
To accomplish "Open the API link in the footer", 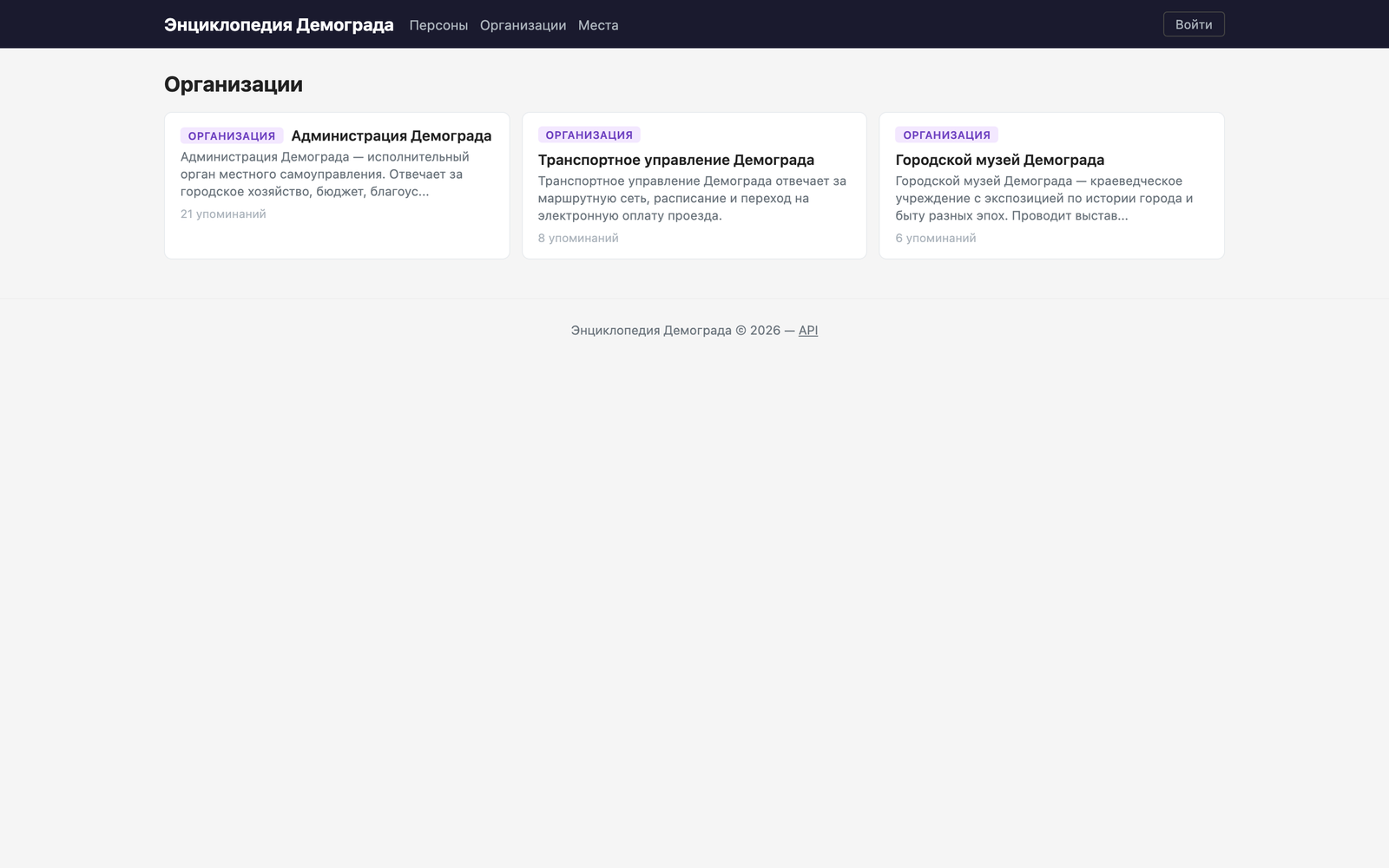I will [808, 330].
